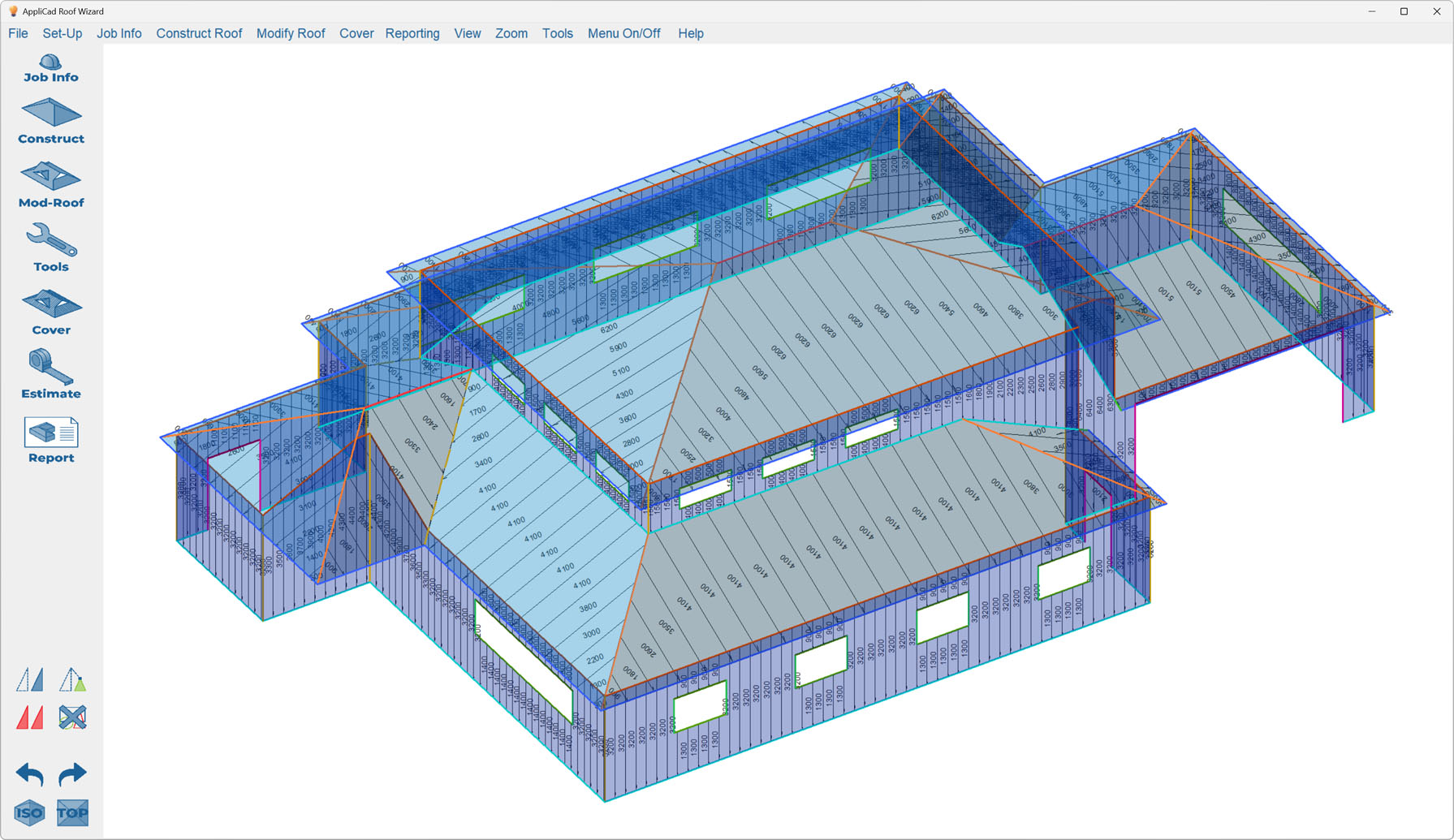Toggle the red roof-plane display icon
Screen dimensions: 1454x840
coord(30,717)
